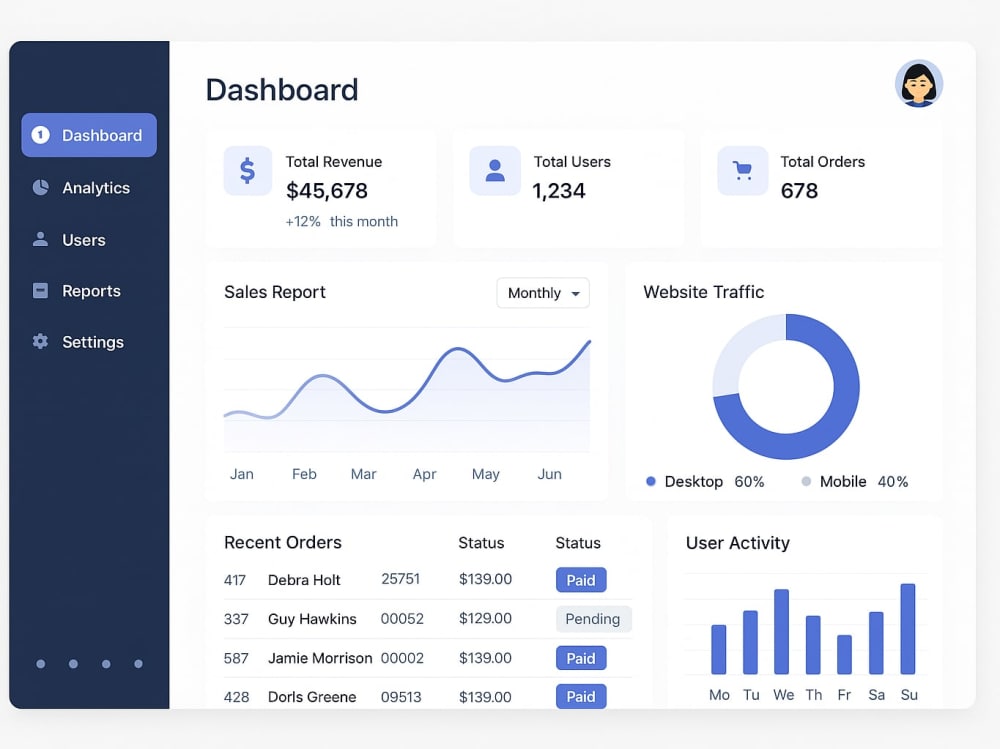Click the User Activity heading
Viewport: 1000px width, 749px height.
tap(738, 543)
